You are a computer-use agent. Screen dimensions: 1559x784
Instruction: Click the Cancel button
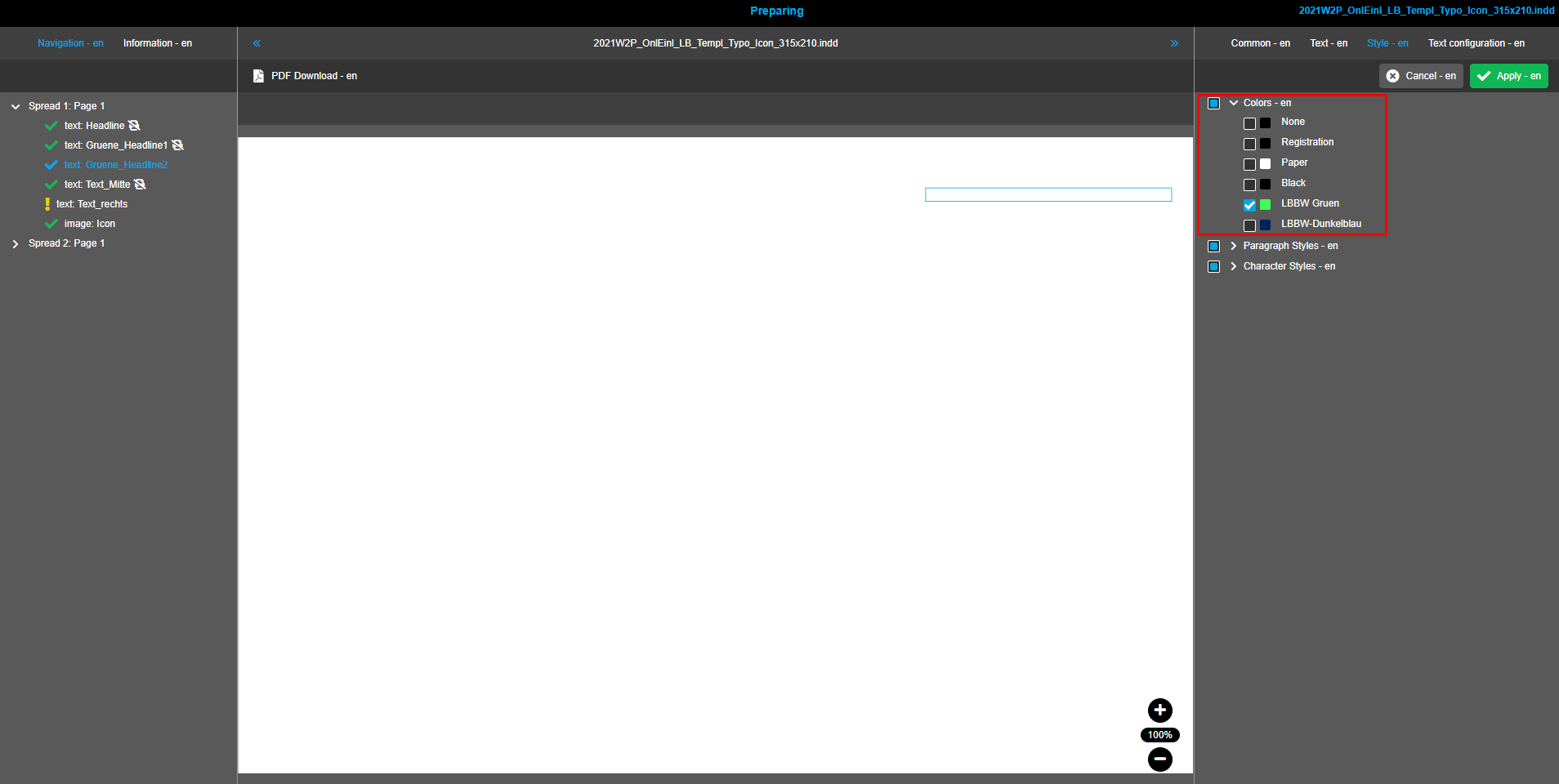(1421, 76)
